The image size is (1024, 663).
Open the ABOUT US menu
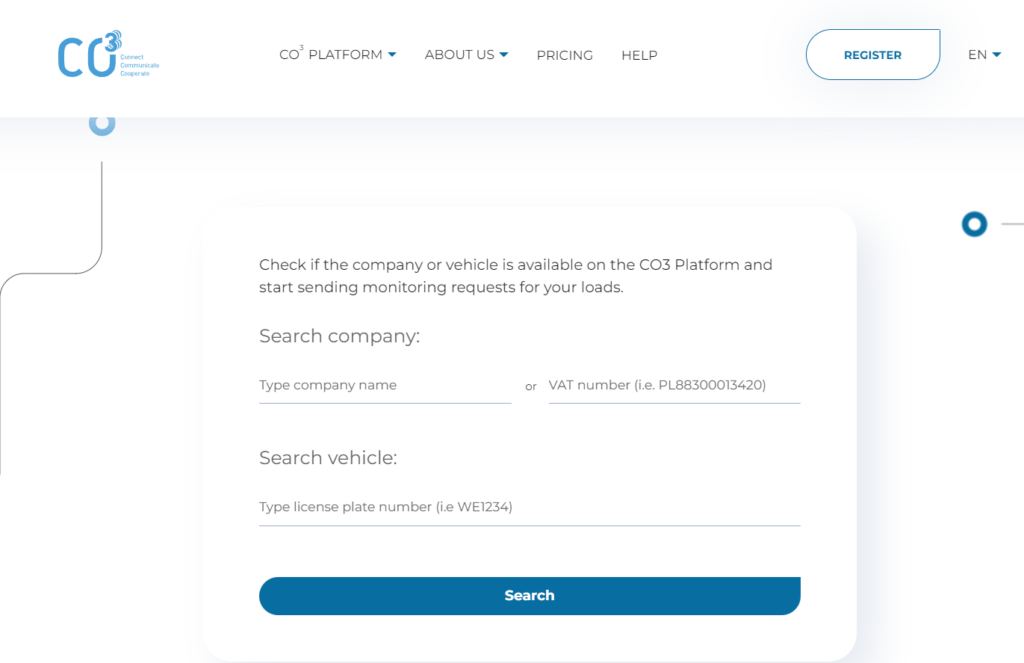(459, 55)
